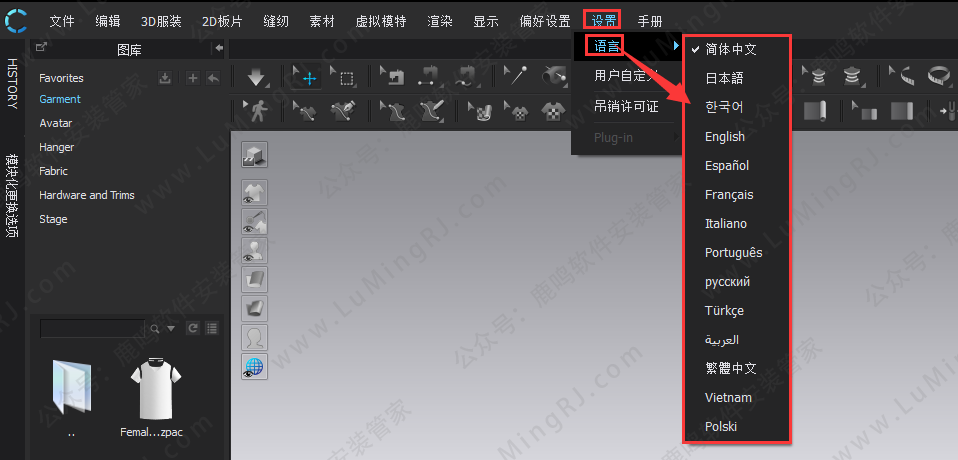
Task: Toggle garment visibility eye icon in viewport
Action: click(254, 193)
